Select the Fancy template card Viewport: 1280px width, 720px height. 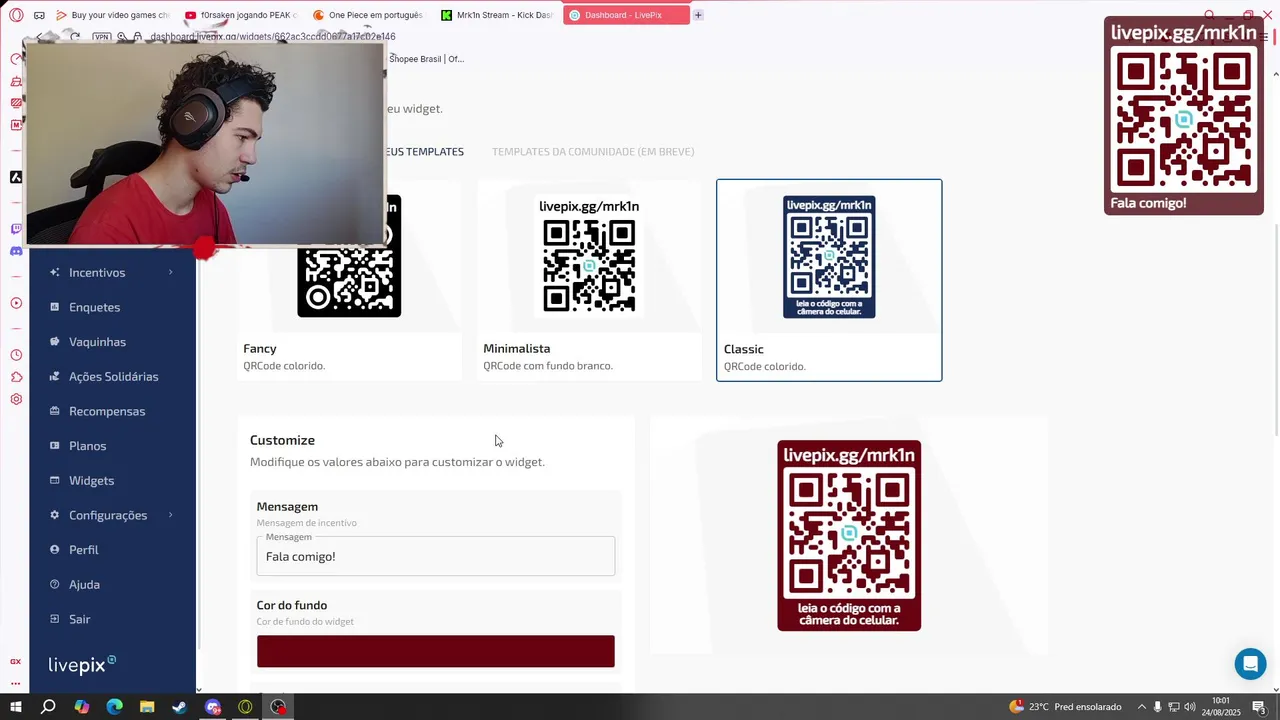(x=349, y=280)
